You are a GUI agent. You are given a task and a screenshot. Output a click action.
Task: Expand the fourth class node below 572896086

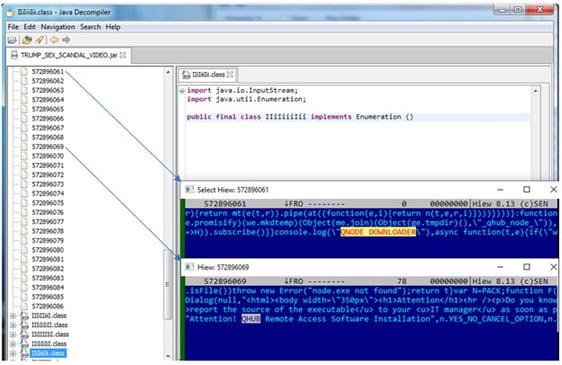pos(13,344)
